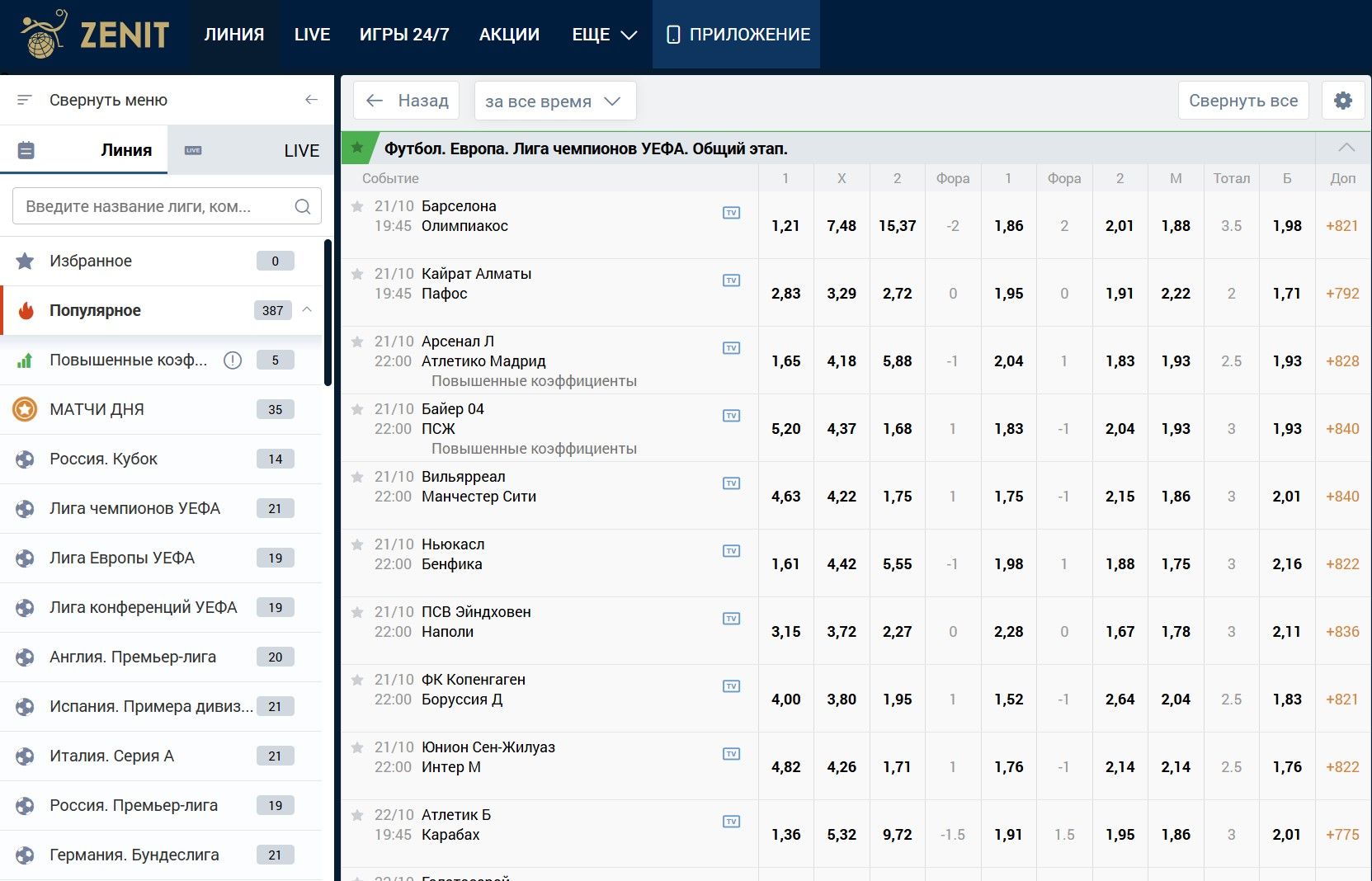Open the settings gear icon
The width and height of the screenshot is (1372, 881).
pos(1343,101)
